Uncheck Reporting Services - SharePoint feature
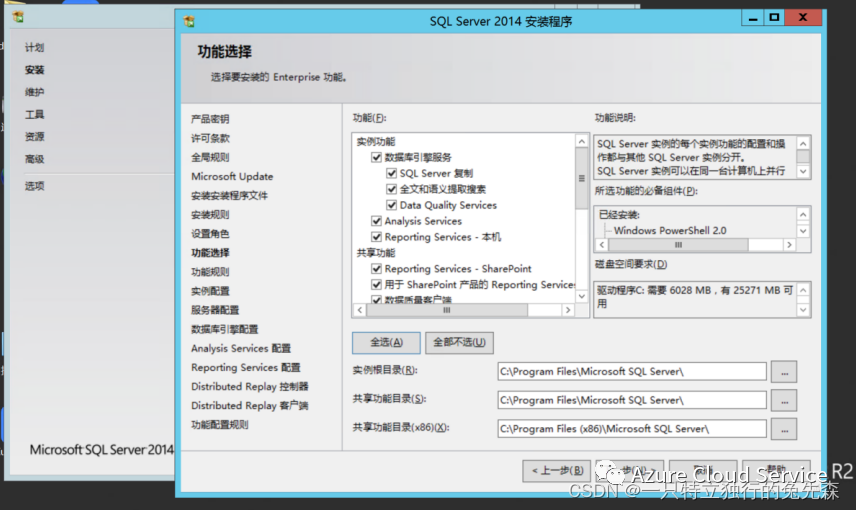856x510 pixels. point(376,269)
